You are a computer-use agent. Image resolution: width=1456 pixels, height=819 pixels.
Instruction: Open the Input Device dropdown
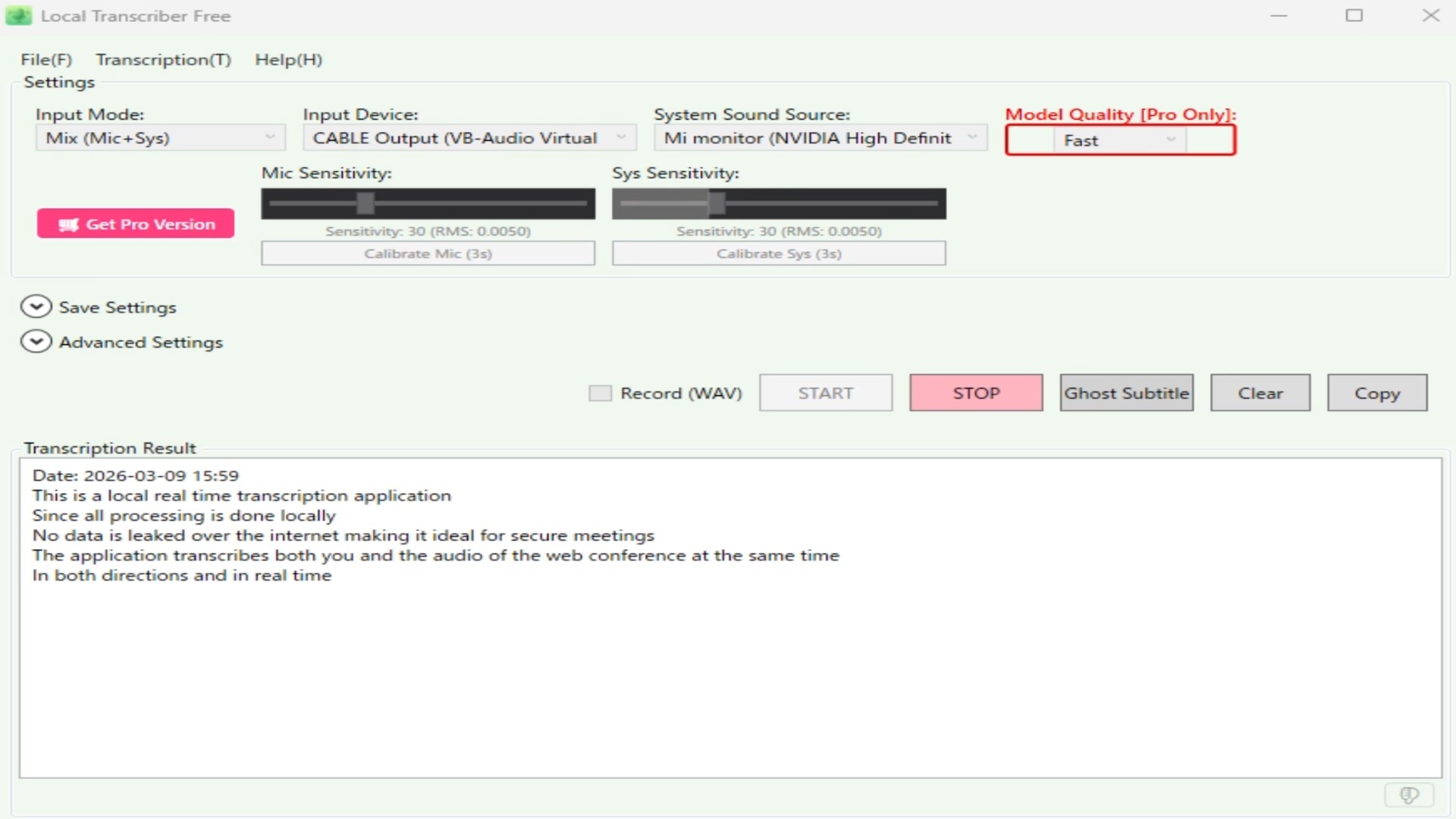469,138
